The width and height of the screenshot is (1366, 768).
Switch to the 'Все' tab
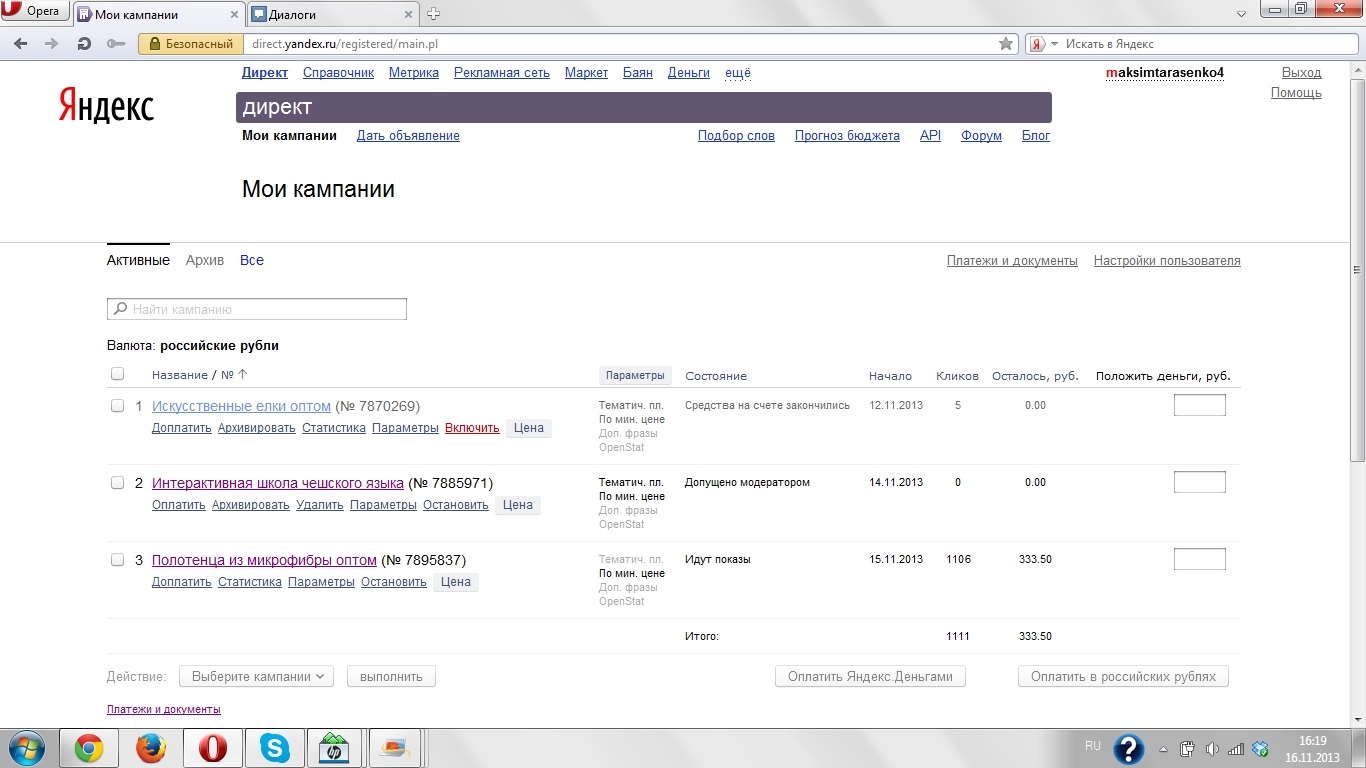coord(252,260)
